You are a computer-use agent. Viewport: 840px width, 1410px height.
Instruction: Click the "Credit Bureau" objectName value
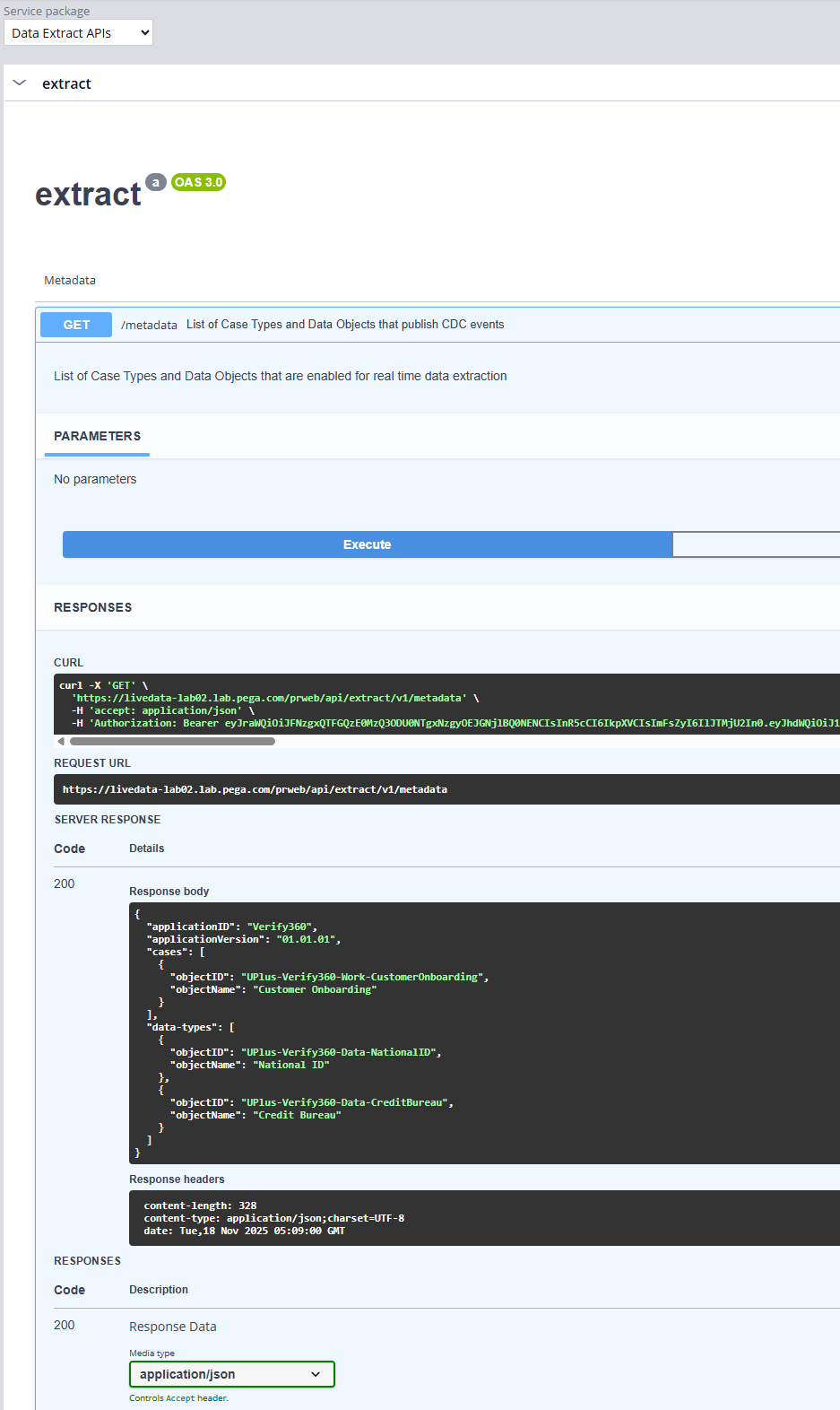tap(297, 1115)
